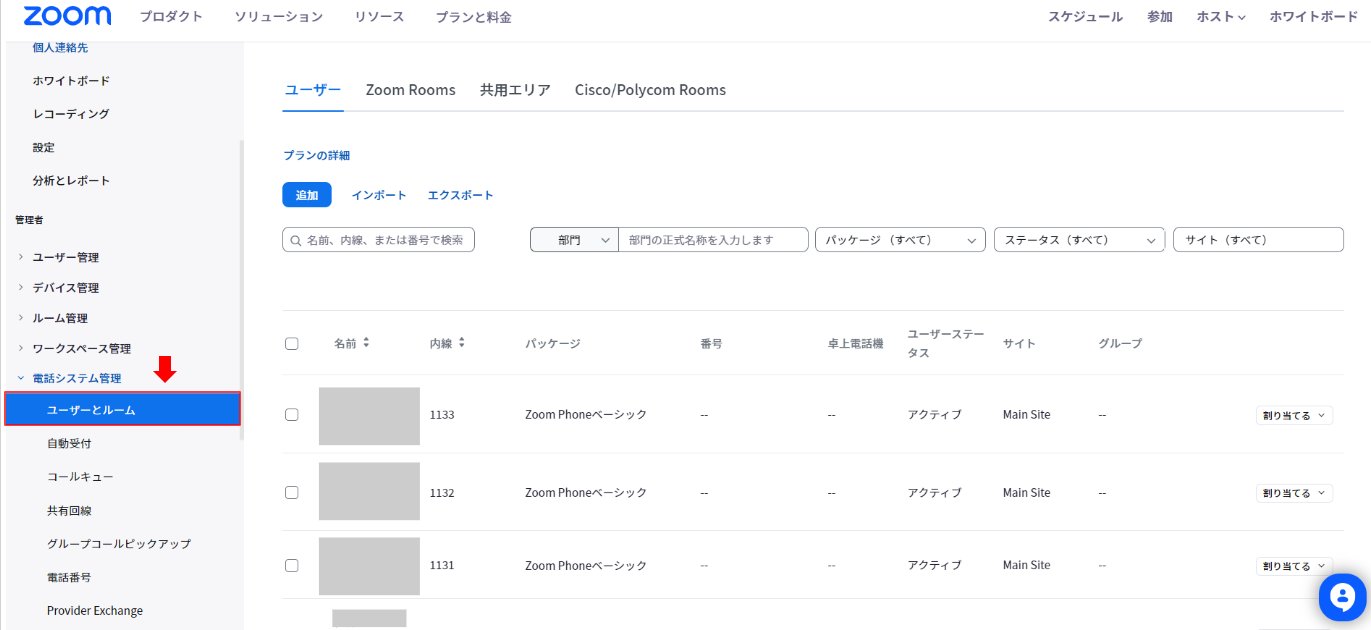
Task: Click Main Site in the 1132 row
Action: click(1027, 493)
